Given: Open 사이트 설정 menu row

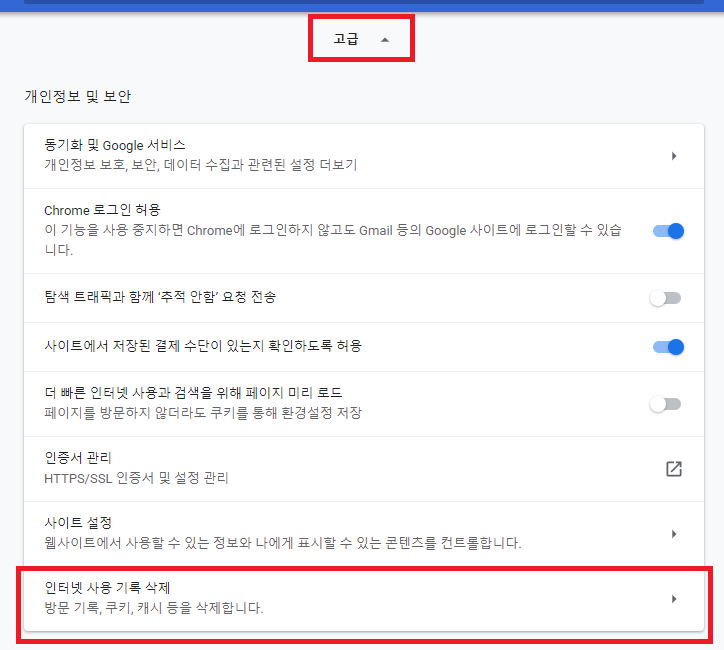Looking at the screenshot, I should point(352,533).
